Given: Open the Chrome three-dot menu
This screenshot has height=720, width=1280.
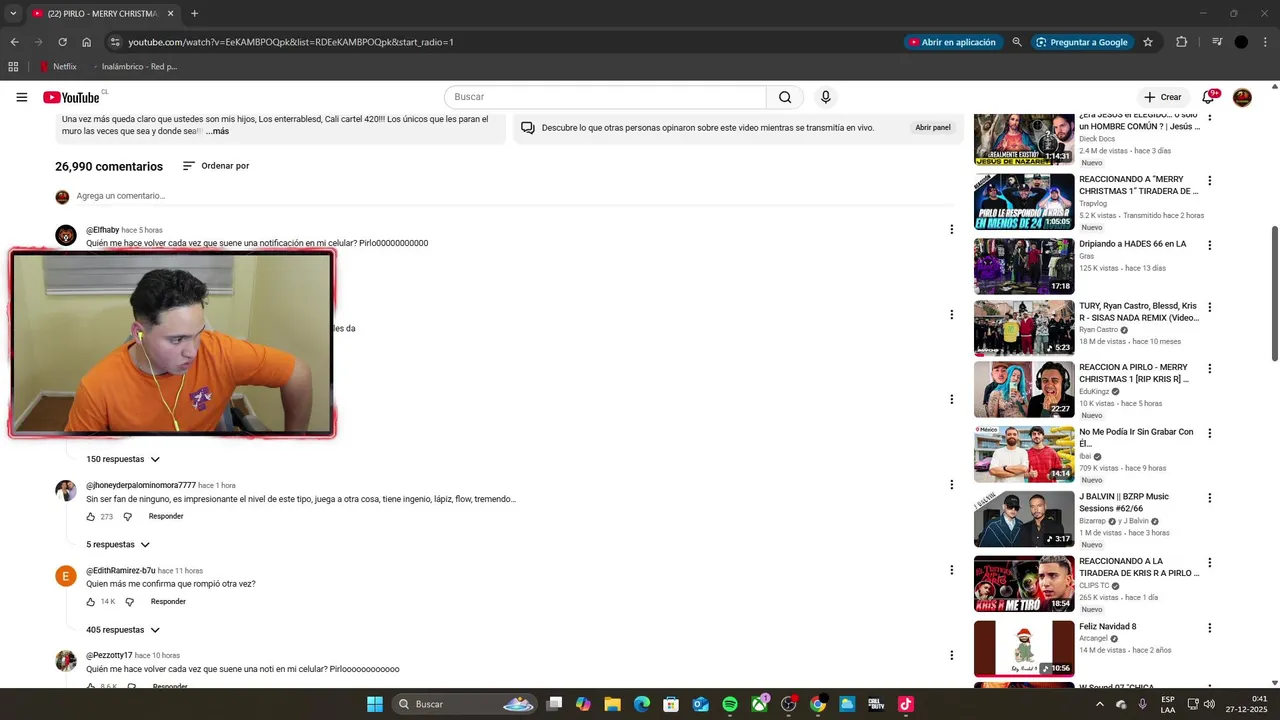Looking at the screenshot, I should point(1265,42).
